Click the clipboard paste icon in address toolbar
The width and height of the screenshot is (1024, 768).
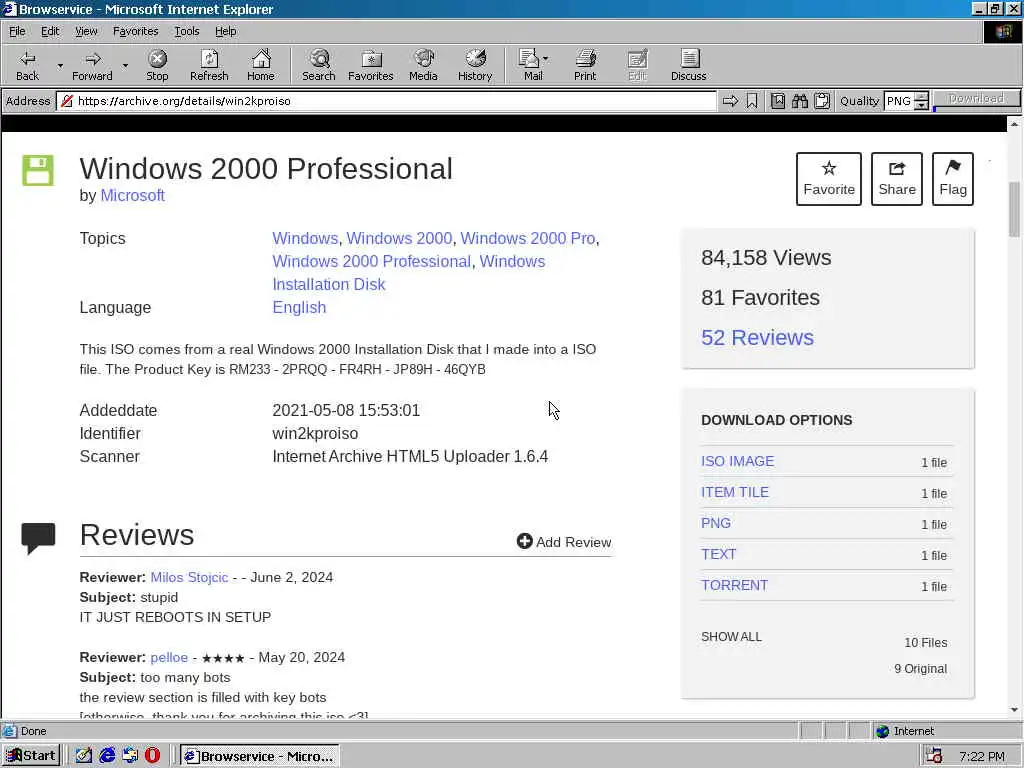coord(822,101)
